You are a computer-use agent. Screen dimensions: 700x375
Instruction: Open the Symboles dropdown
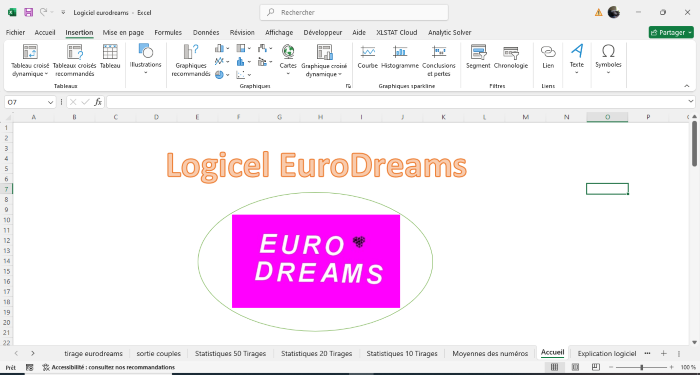click(x=608, y=60)
